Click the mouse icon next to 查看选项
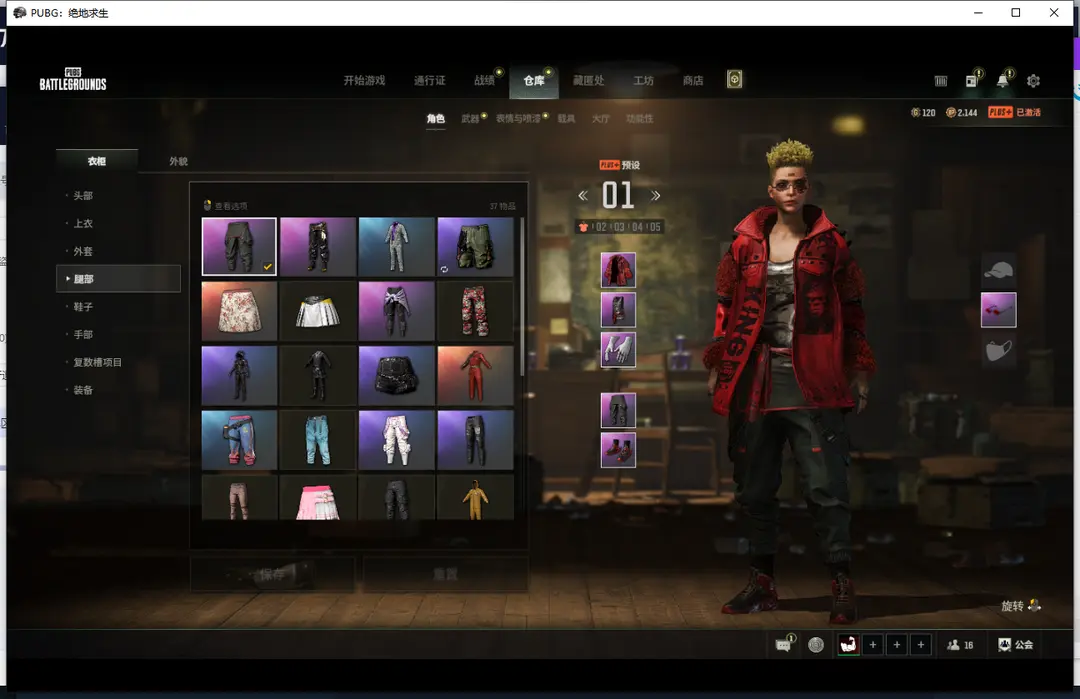This screenshot has height=699, width=1080. 207,205
